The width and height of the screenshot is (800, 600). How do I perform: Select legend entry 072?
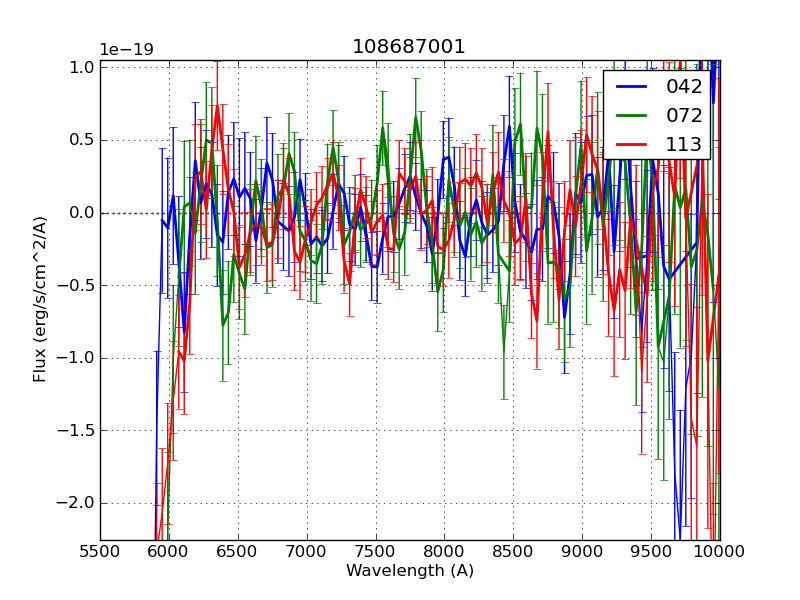coord(684,115)
